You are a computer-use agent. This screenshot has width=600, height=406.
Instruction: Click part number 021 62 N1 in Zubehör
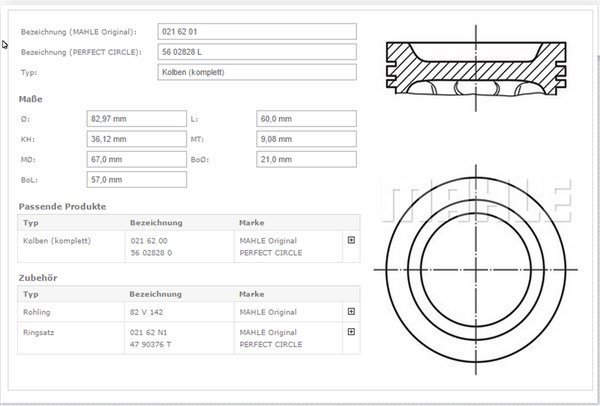point(148,332)
